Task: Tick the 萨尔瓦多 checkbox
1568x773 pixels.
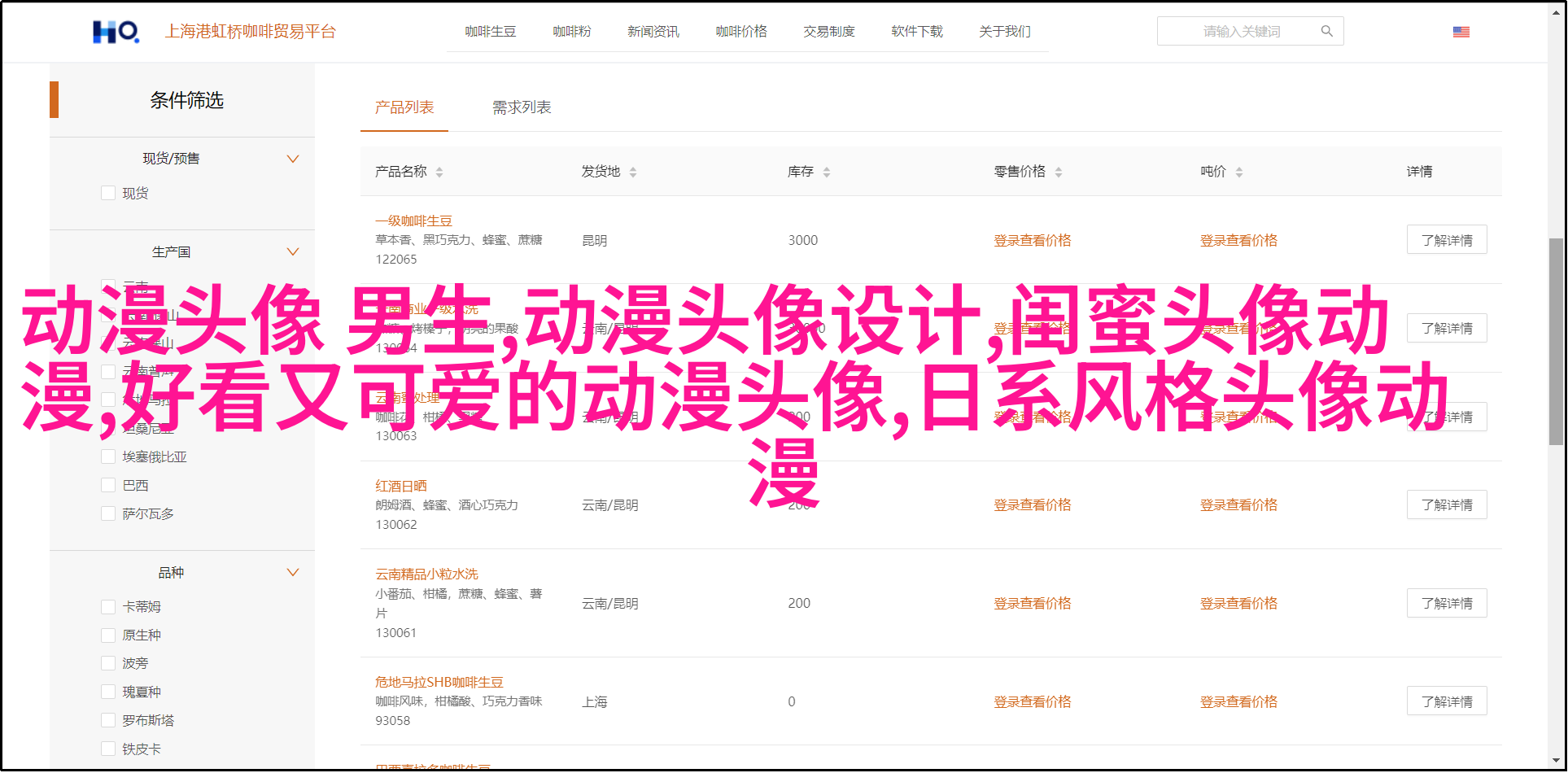Action: 107,513
